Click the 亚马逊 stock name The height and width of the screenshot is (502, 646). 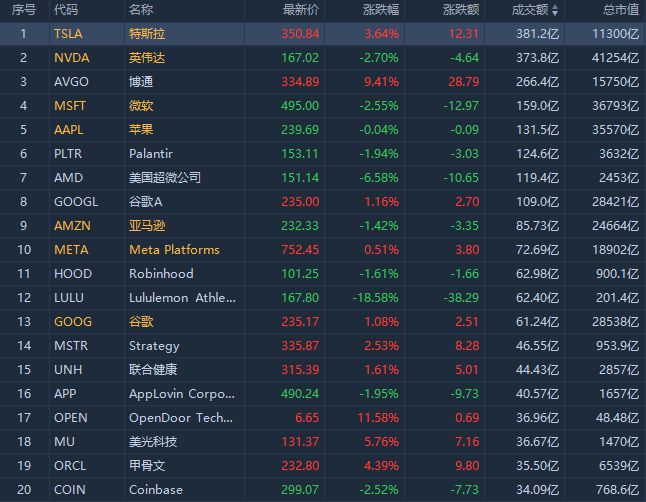(147, 225)
